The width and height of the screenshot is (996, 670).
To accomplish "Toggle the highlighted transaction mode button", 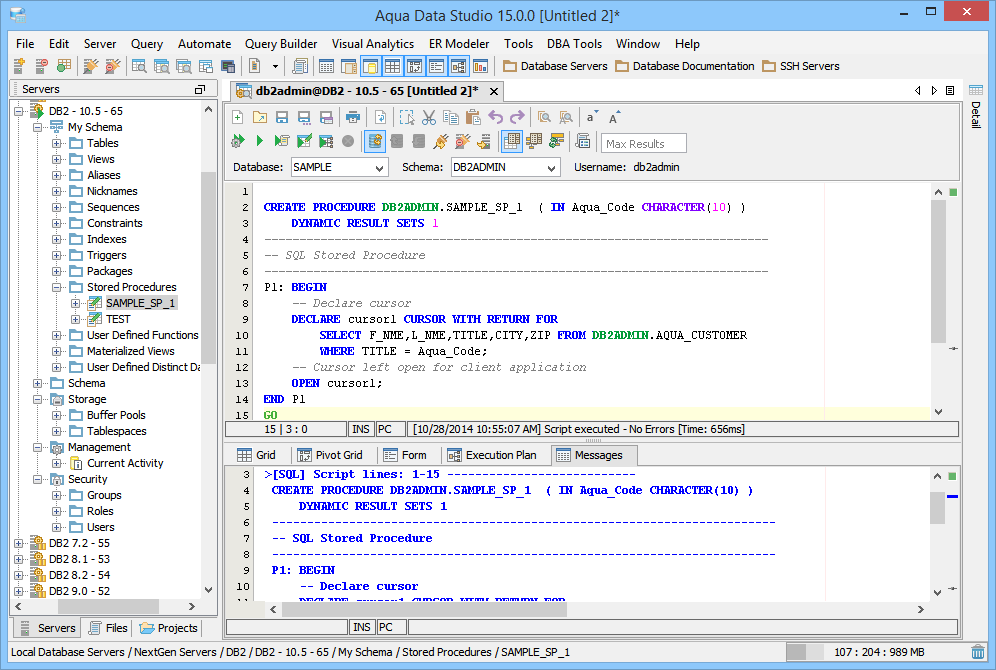I will [375, 142].
